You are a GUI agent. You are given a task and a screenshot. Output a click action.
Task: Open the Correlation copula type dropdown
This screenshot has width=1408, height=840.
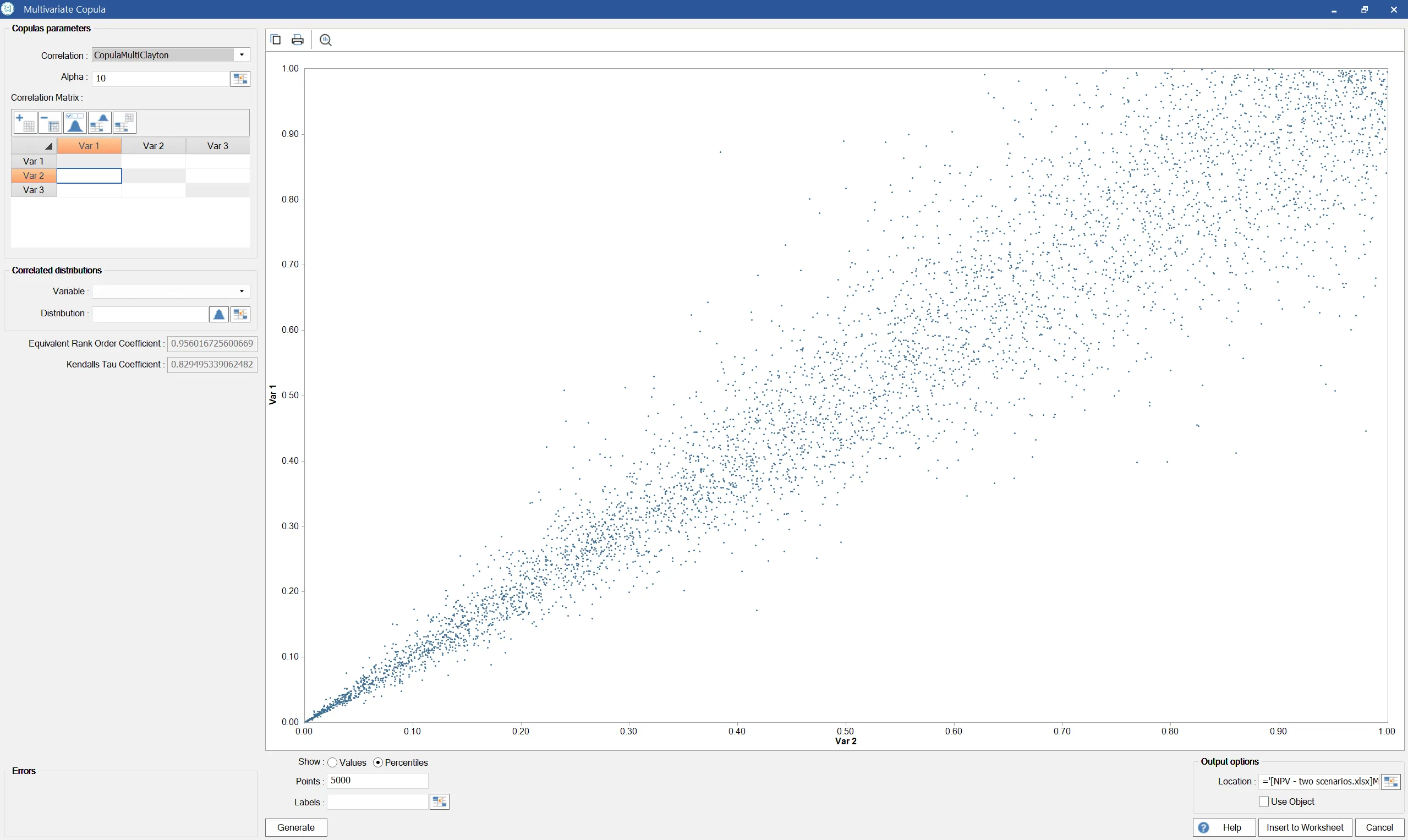pyautogui.click(x=242, y=54)
